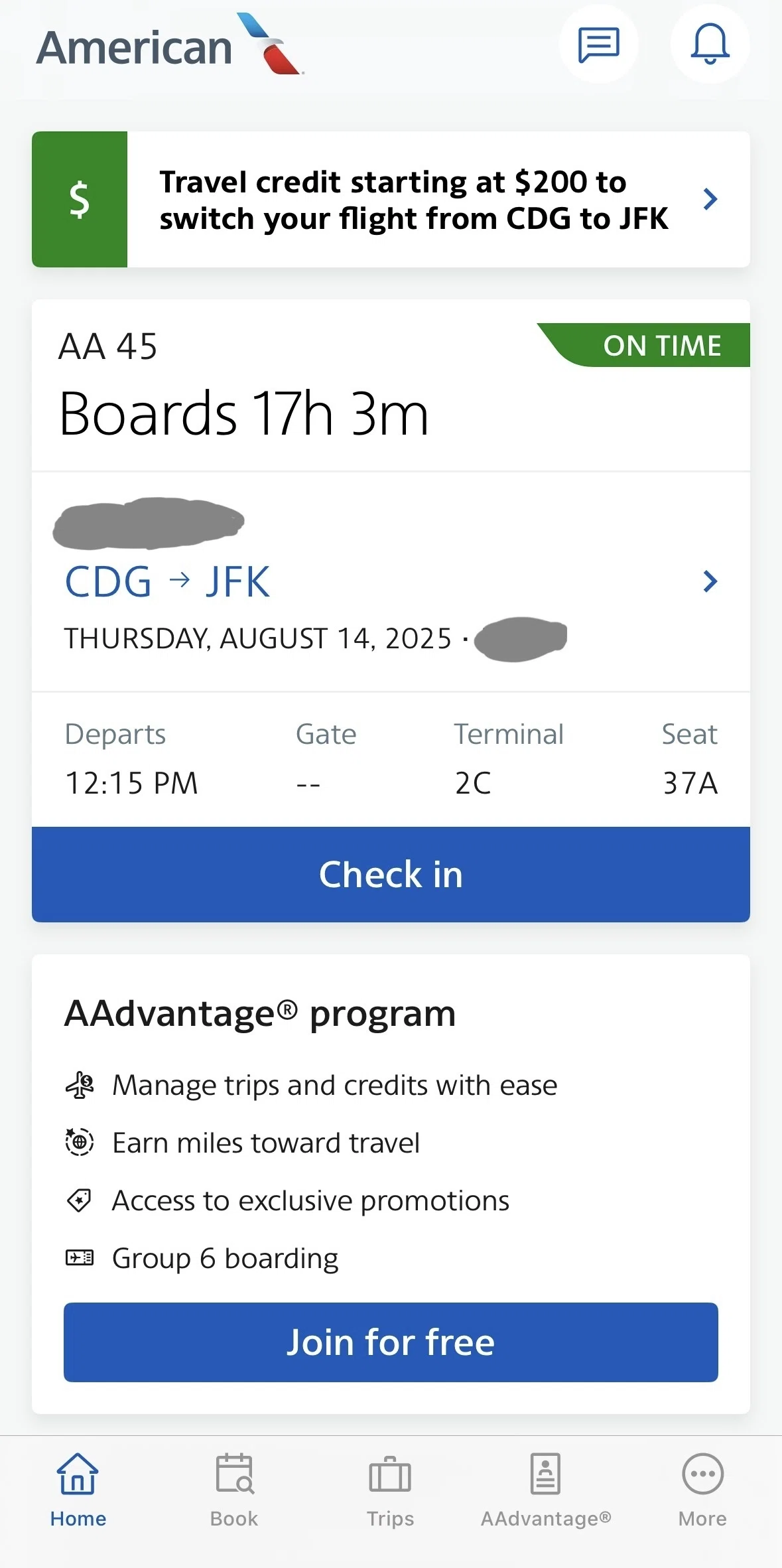Image resolution: width=782 pixels, height=1568 pixels.
Task: Tap the Join for free button
Action: pos(391,1342)
